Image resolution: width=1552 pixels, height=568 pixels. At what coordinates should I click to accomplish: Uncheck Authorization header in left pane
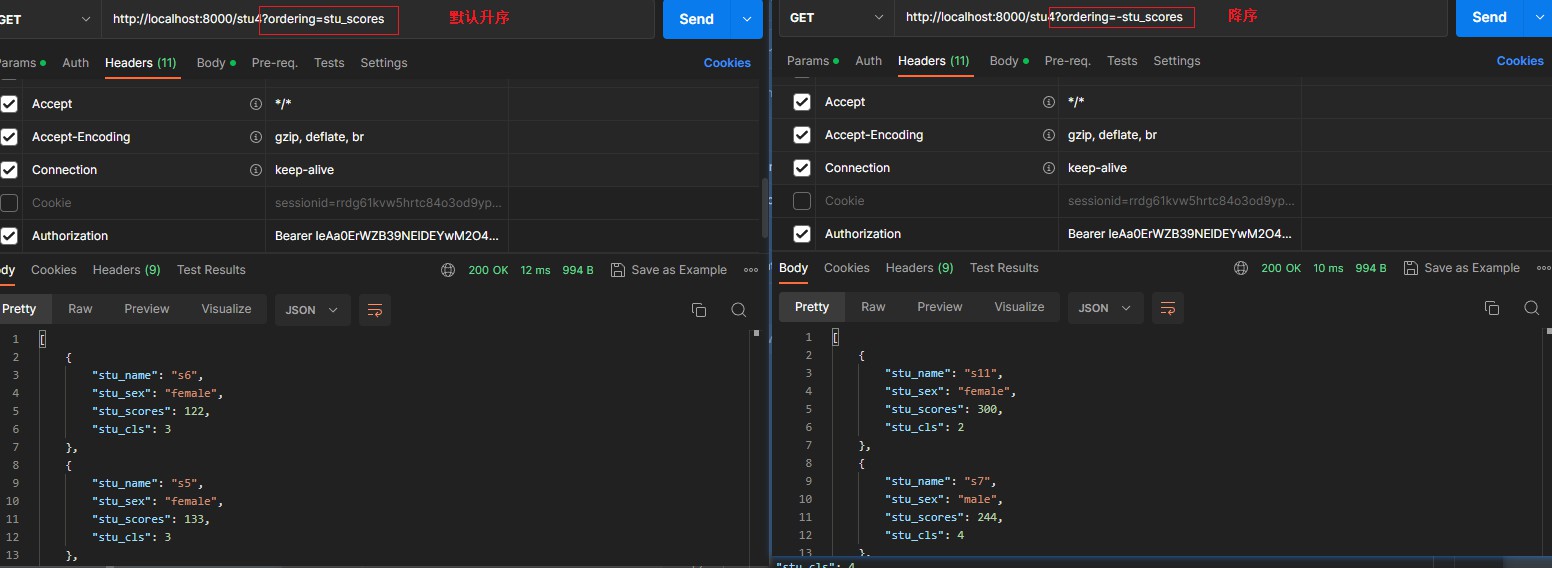click(x=9, y=236)
